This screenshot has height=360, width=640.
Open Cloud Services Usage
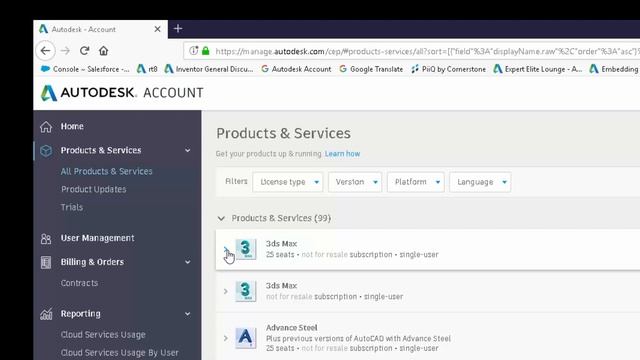tap(103, 335)
